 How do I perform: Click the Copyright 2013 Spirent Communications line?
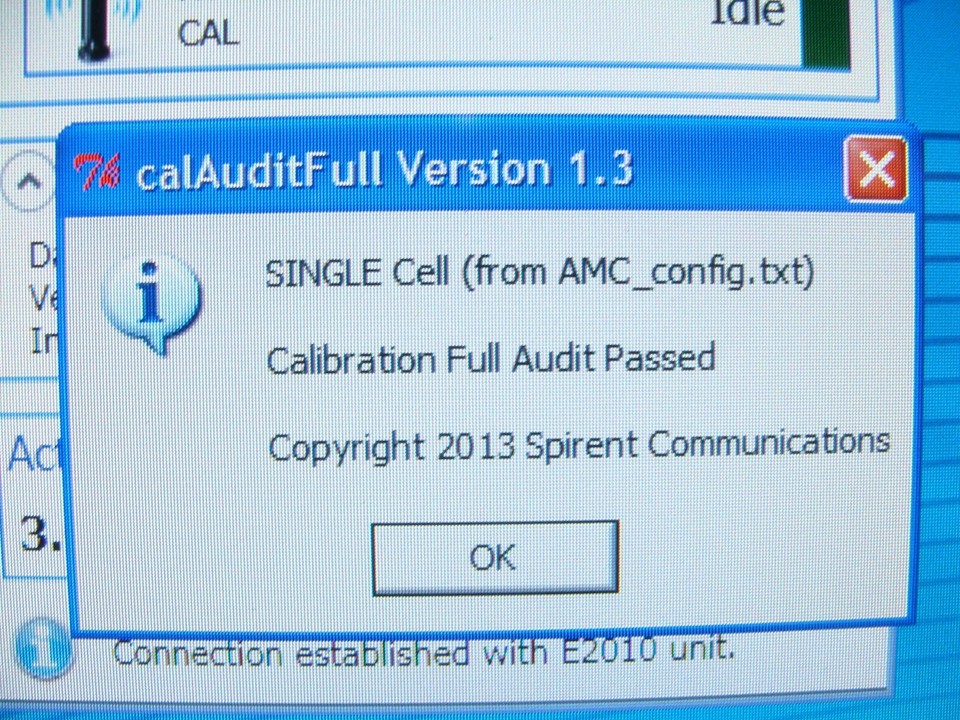579,445
